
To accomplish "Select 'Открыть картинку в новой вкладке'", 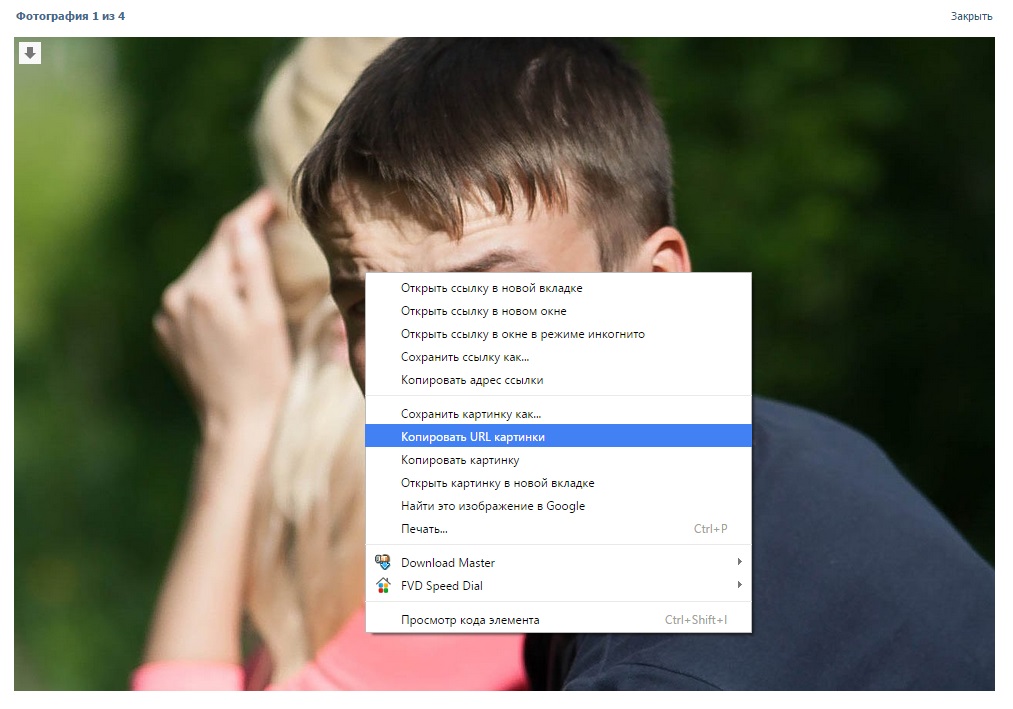I will point(558,483).
